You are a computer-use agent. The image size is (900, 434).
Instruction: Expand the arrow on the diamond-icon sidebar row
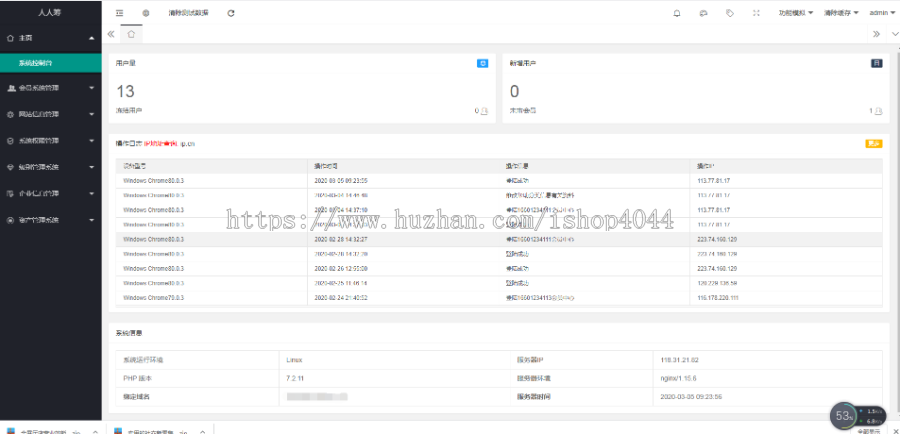pos(92,167)
